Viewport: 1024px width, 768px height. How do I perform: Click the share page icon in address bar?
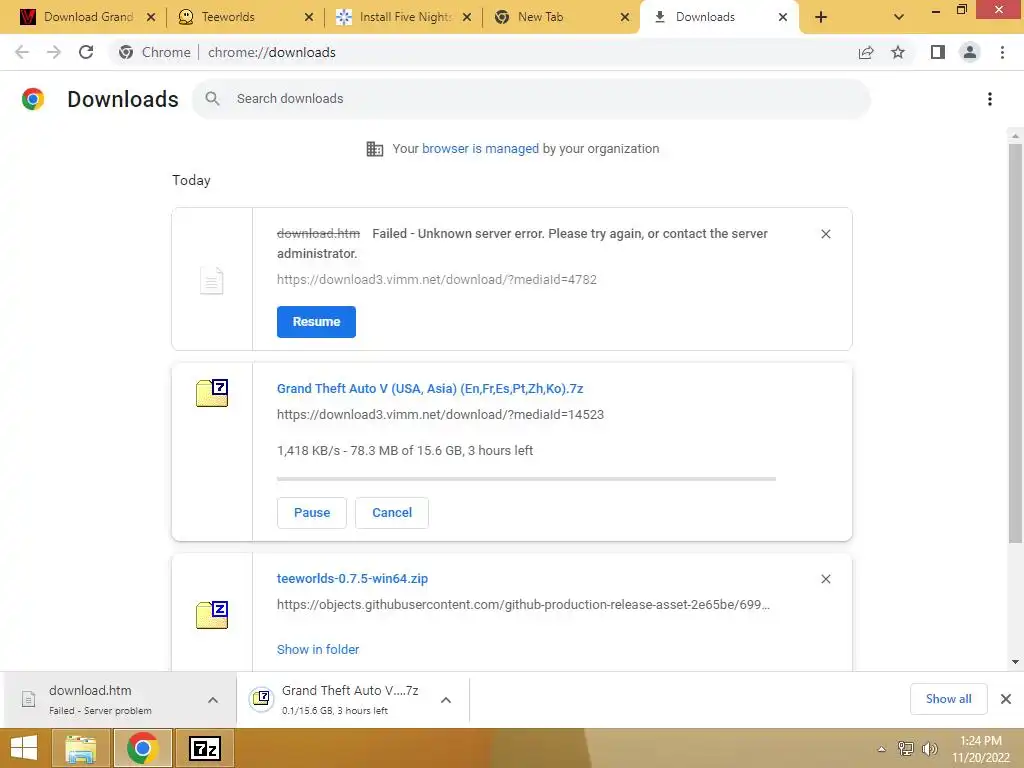click(x=866, y=52)
